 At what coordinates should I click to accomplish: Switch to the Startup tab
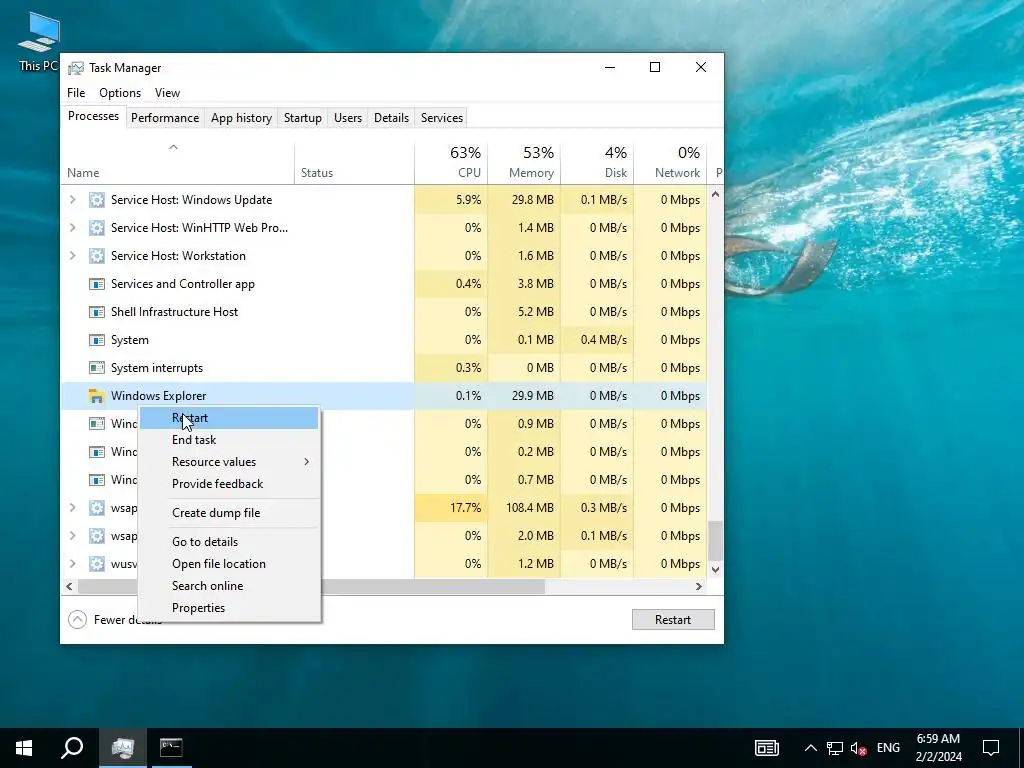click(302, 118)
